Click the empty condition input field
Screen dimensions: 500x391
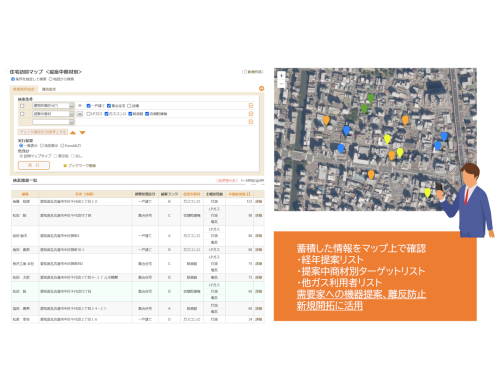51,122
